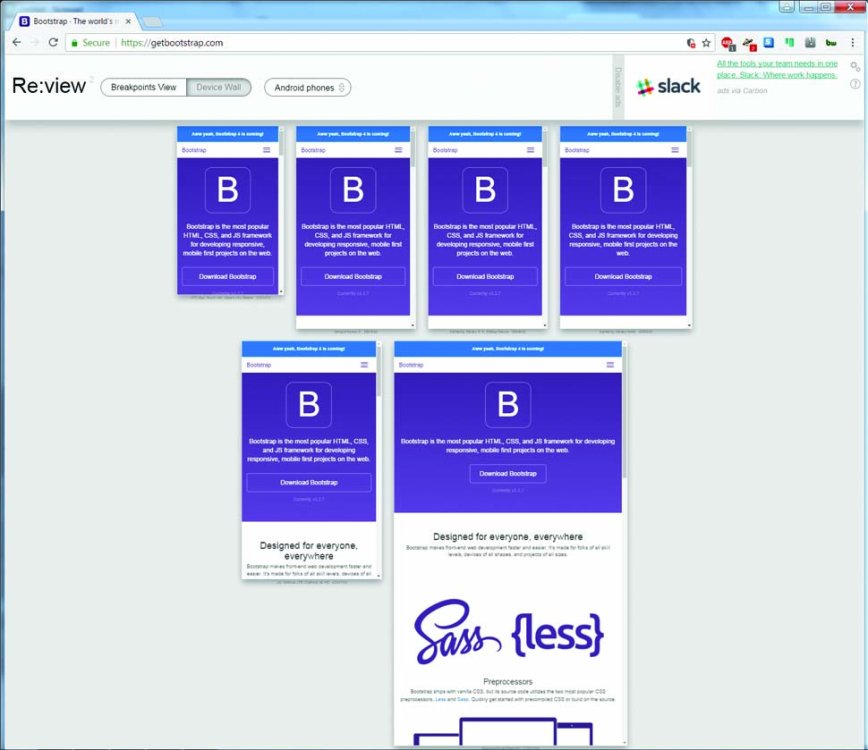The width and height of the screenshot is (868, 750).
Task: Select the Bootstrap browser tab
Action: [74, 21]
